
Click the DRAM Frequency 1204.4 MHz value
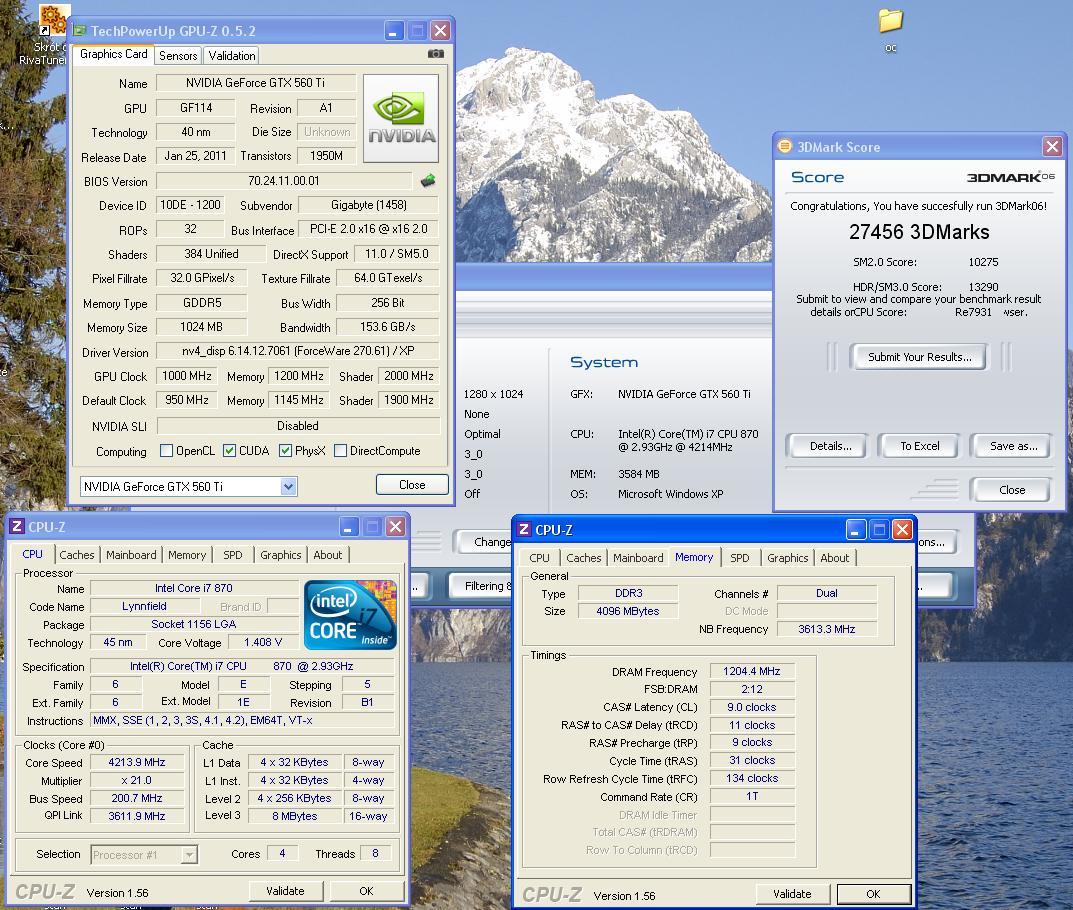coord(751,671)
